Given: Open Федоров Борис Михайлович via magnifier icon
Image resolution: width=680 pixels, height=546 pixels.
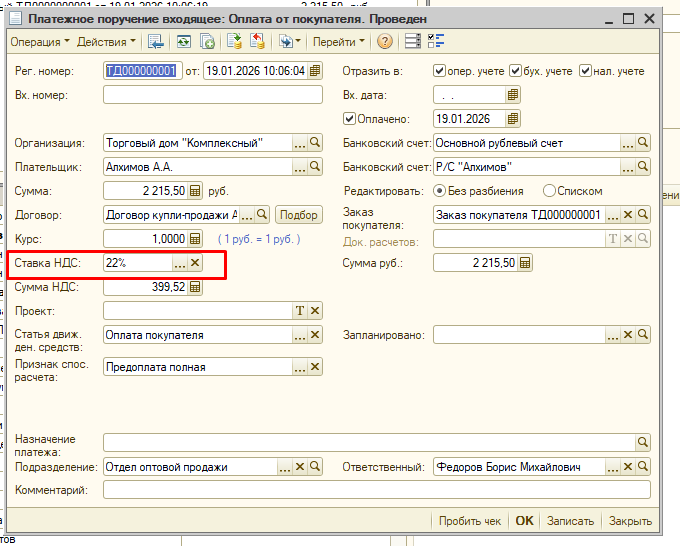Looking at the screenshot, I should tap(643, 467).
